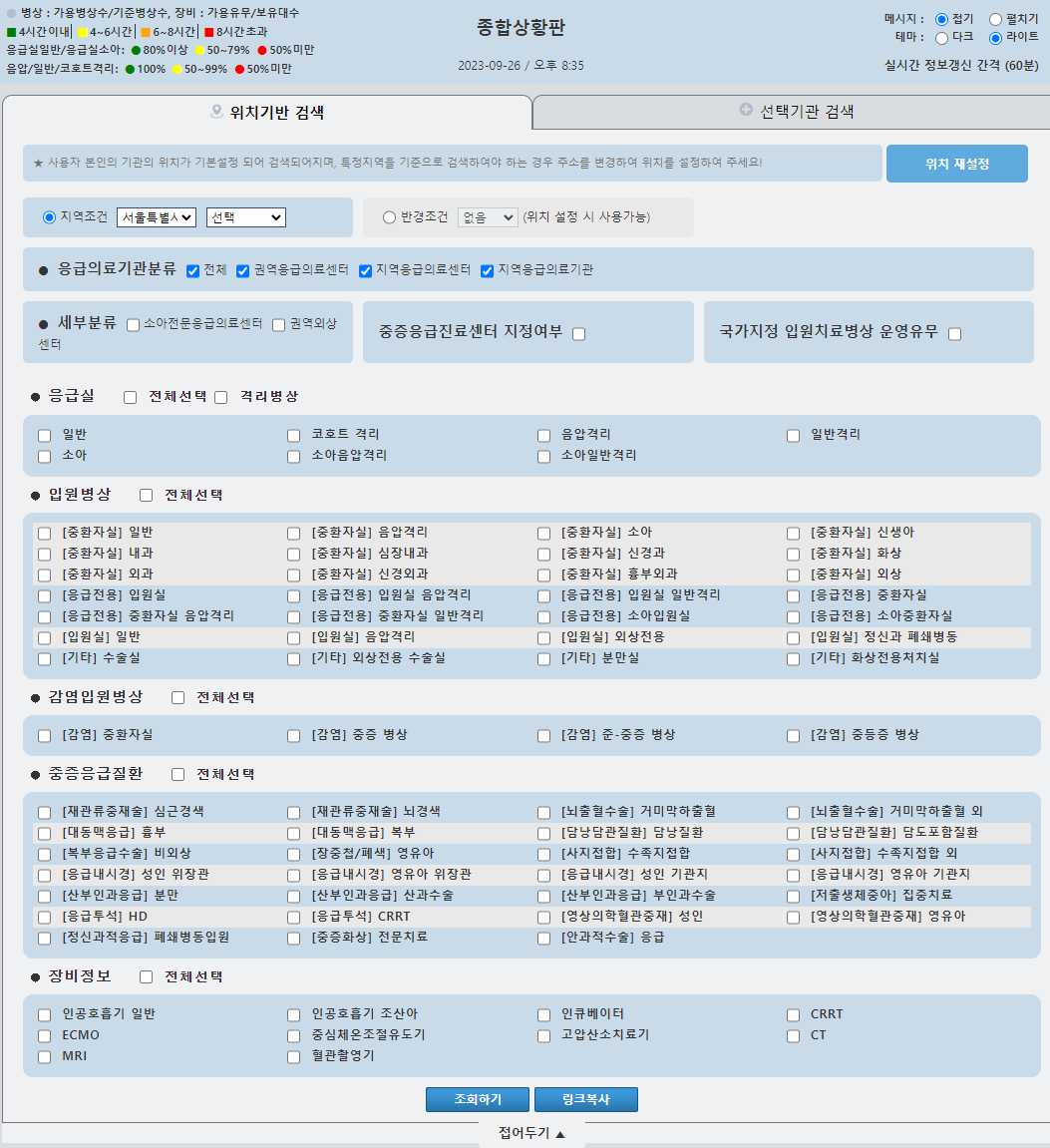Check the 권역외상센터 checkbox
The width and height of the screenshot is (1050, 1148).
point(279,325)
